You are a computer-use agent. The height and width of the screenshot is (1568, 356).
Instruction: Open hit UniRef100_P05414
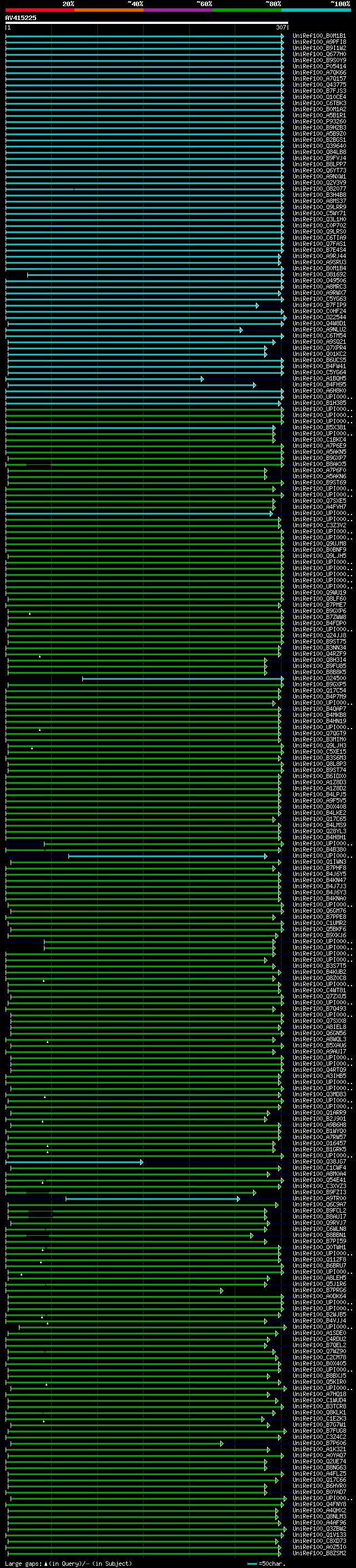pos(319,66)
